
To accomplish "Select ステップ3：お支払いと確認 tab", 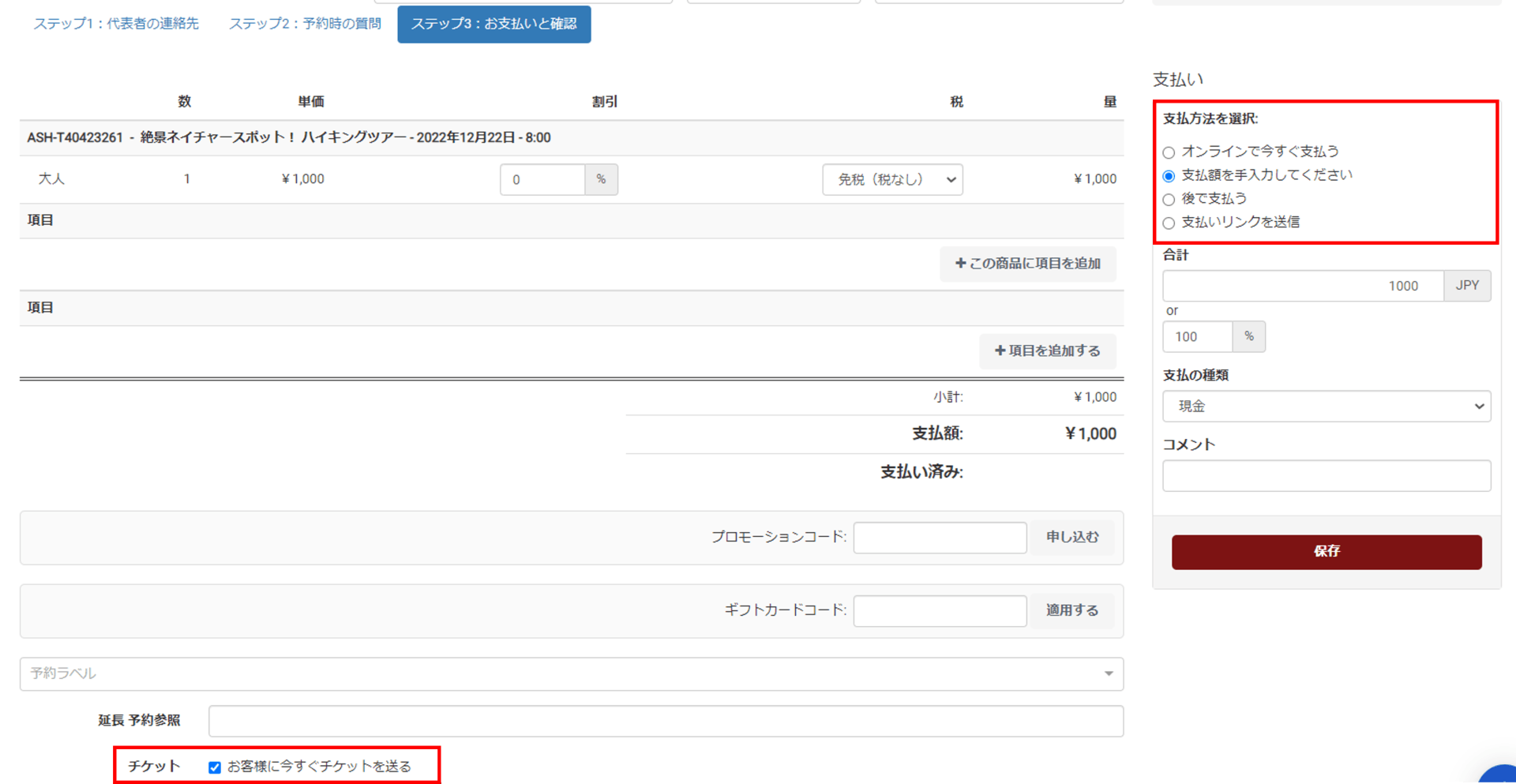I will (494, 24).
